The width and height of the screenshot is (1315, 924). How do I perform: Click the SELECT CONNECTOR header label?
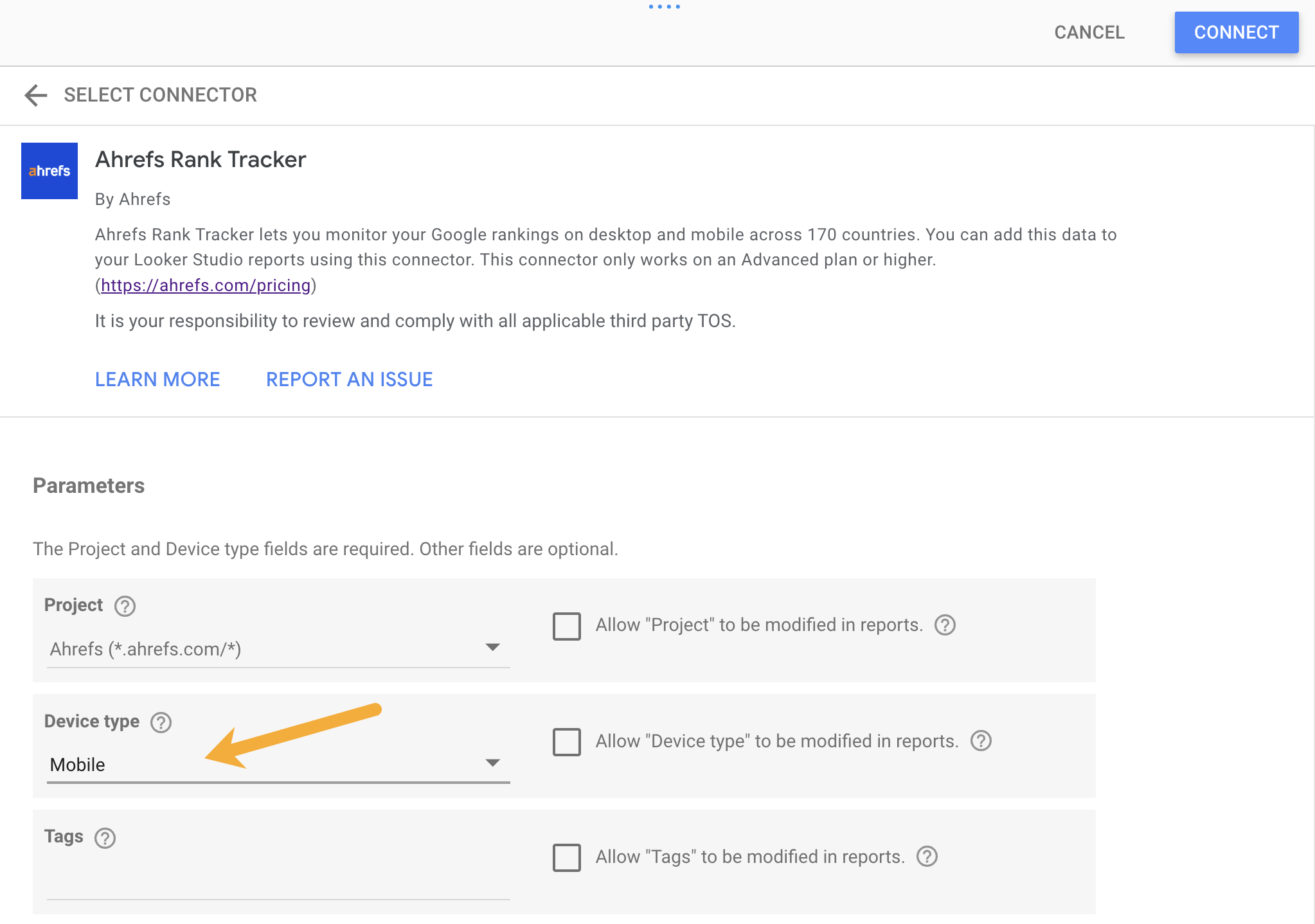tap(159, 95)
